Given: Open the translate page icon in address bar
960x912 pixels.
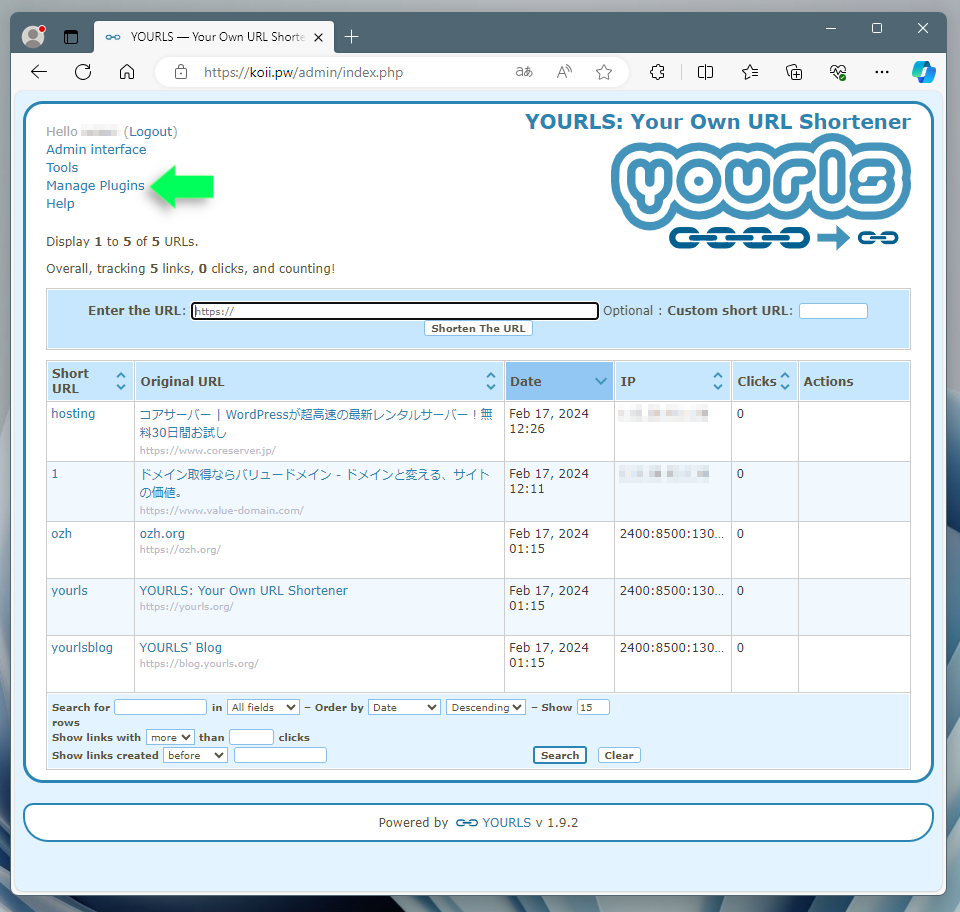Looking at the screenshot, I should click(523, 72).
